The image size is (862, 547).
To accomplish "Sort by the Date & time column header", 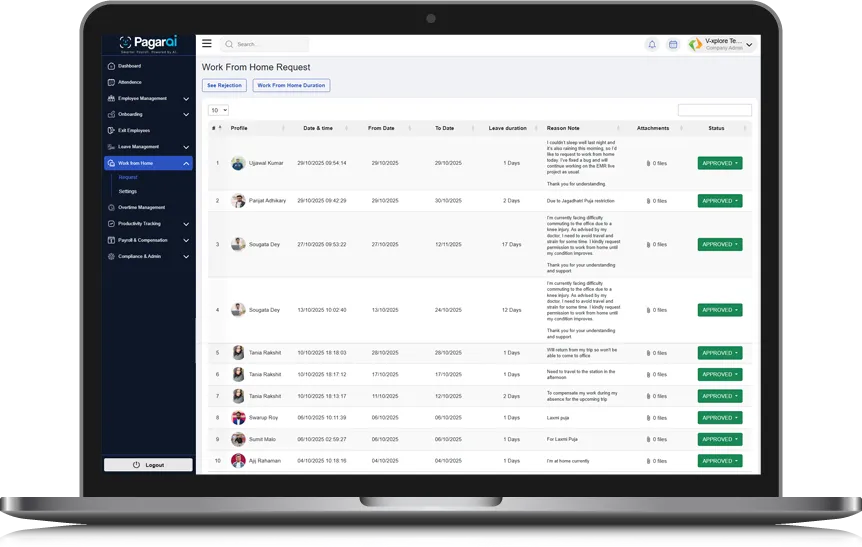I will tap(318, 128).
